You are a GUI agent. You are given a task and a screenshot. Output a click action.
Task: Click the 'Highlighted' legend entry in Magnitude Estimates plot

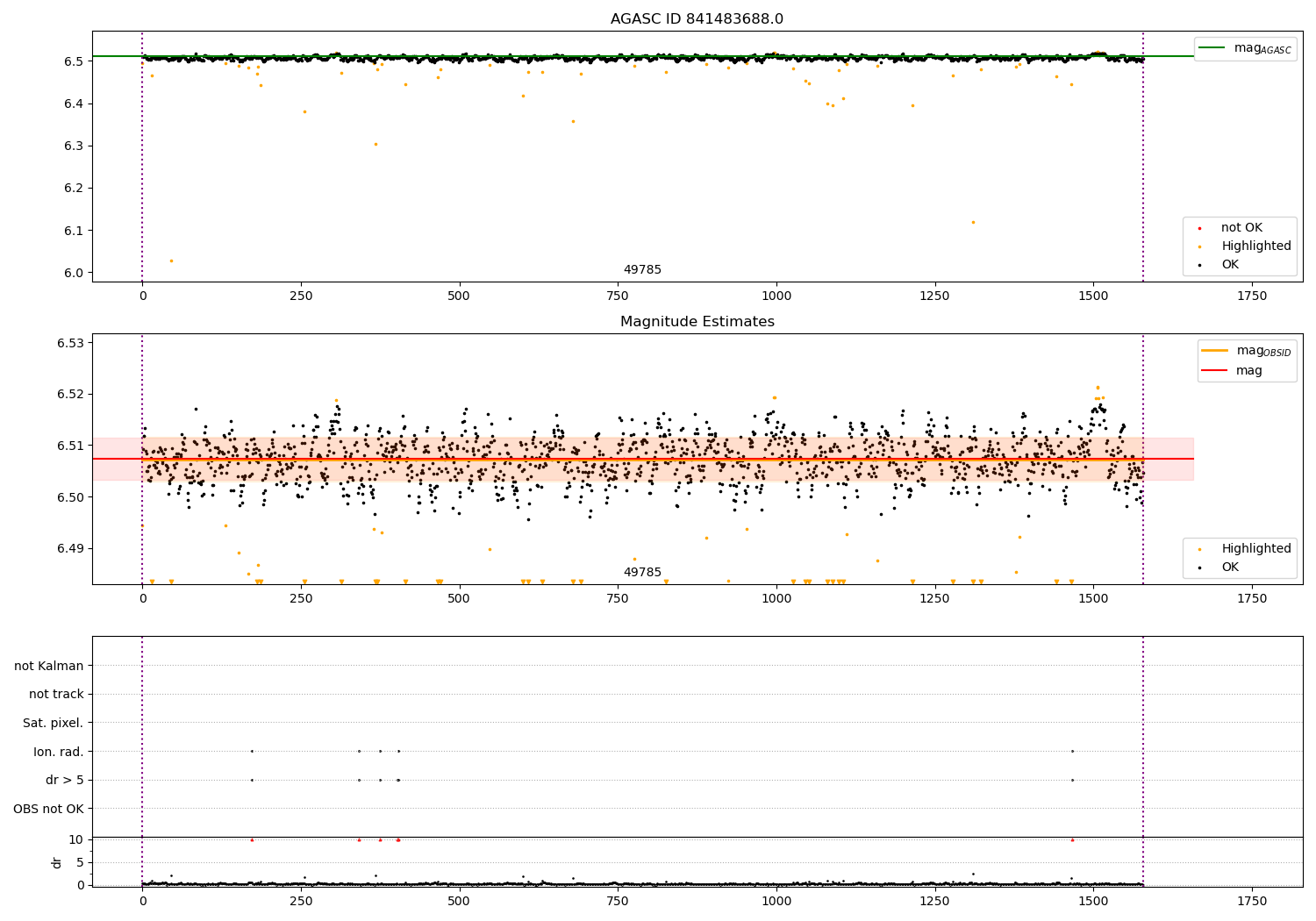point(1255,549)
